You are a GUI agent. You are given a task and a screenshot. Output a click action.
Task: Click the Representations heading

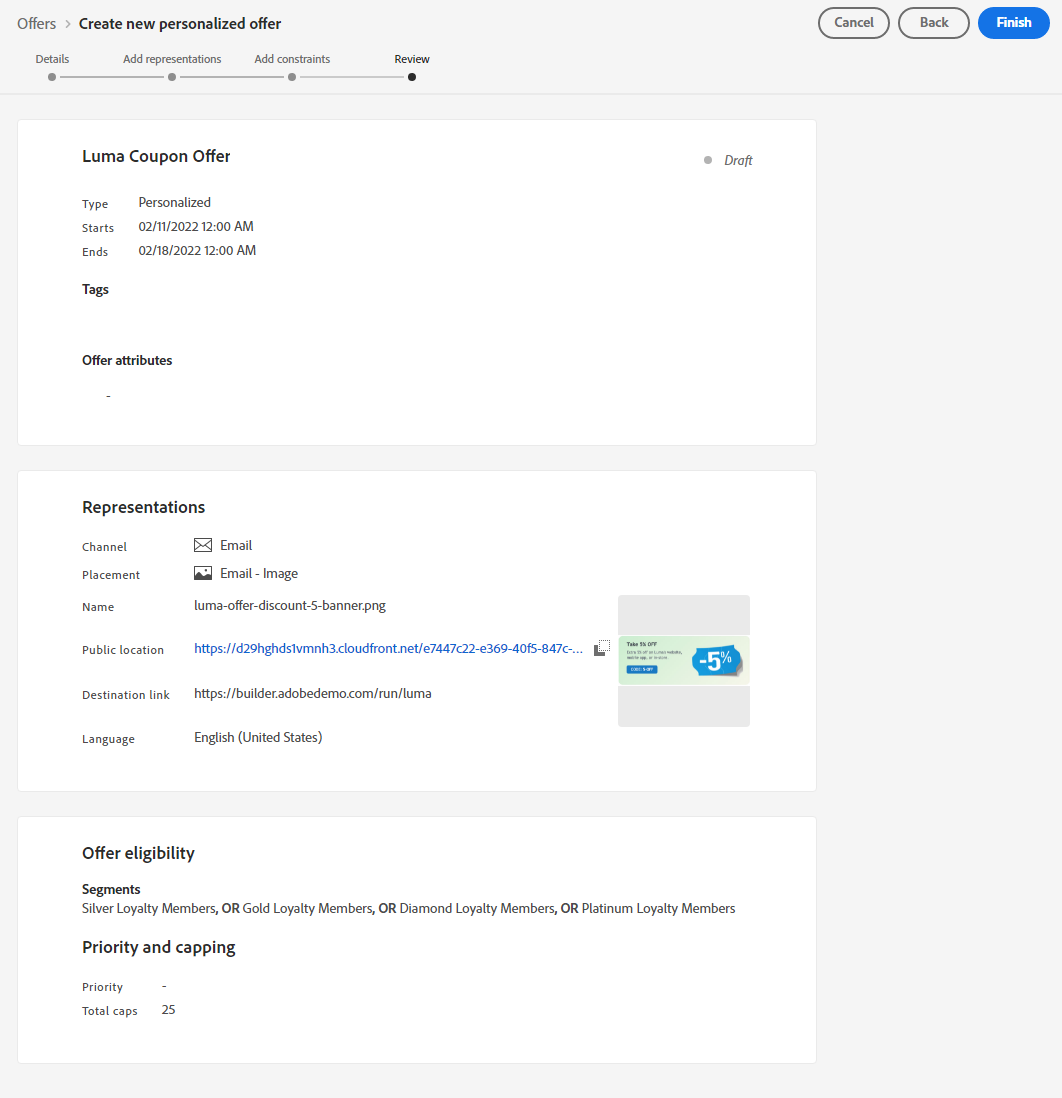[x=144, y=507]
